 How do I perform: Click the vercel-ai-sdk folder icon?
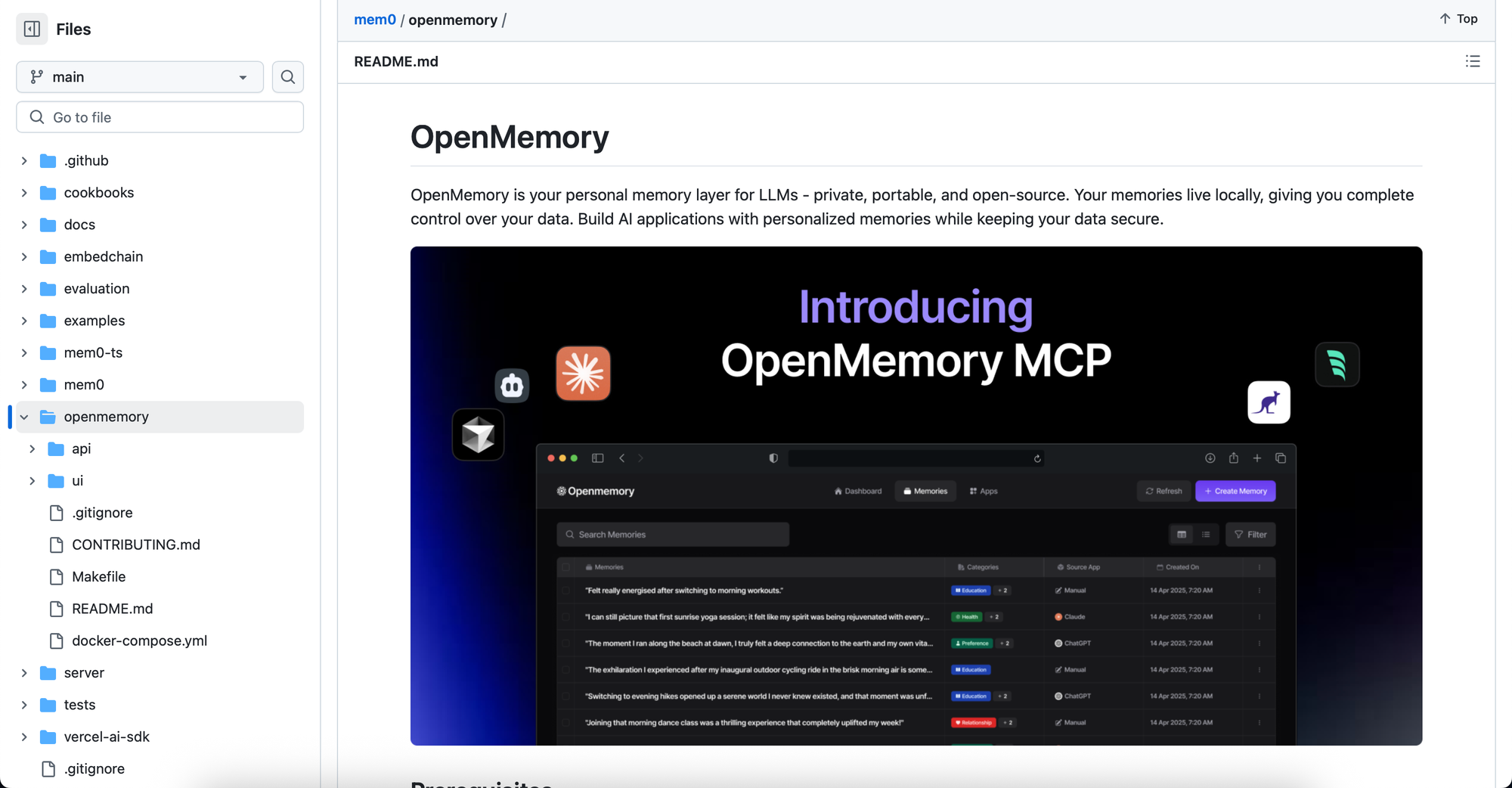[x=48, y=737]
